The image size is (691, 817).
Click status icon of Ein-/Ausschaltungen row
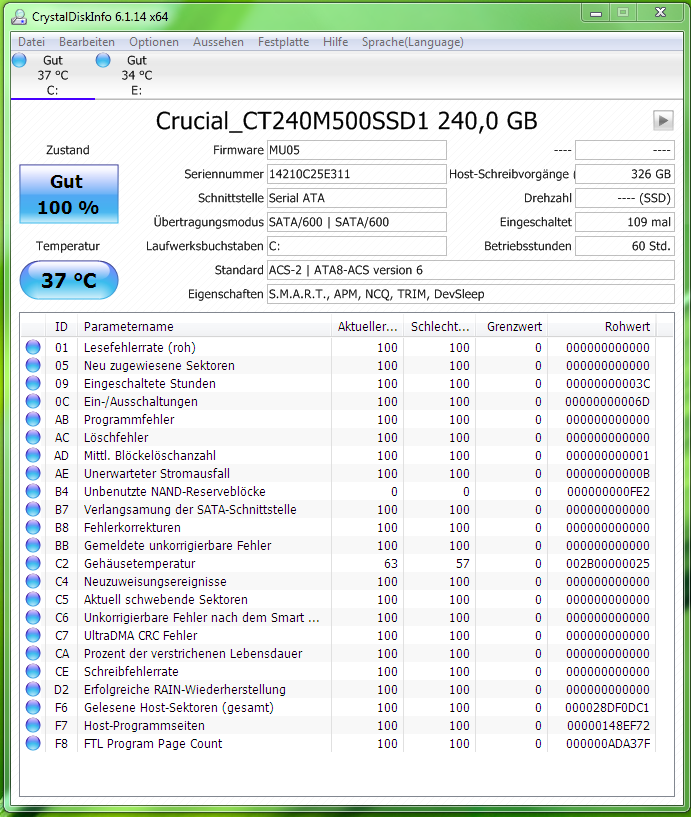(33, 401)
